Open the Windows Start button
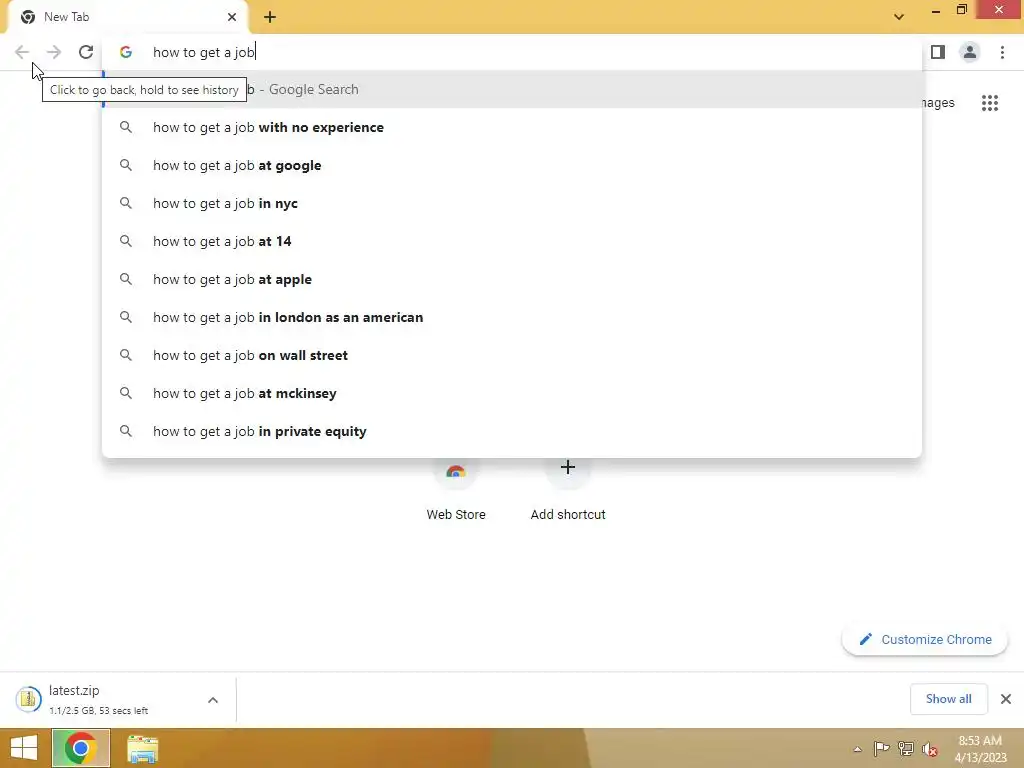The width and height of the screenshot is (1024, 768). pyautogui.click(x=24, y=748)
